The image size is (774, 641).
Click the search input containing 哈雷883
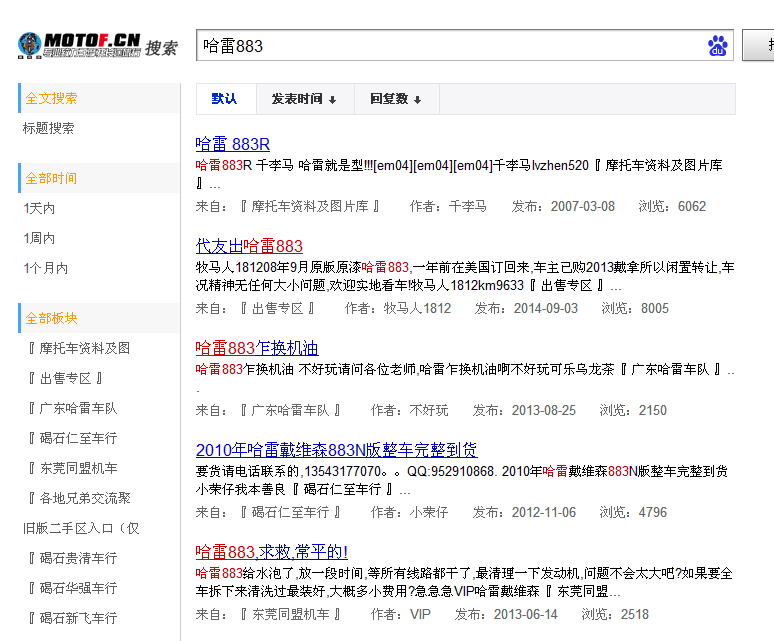tap(464, 45)
